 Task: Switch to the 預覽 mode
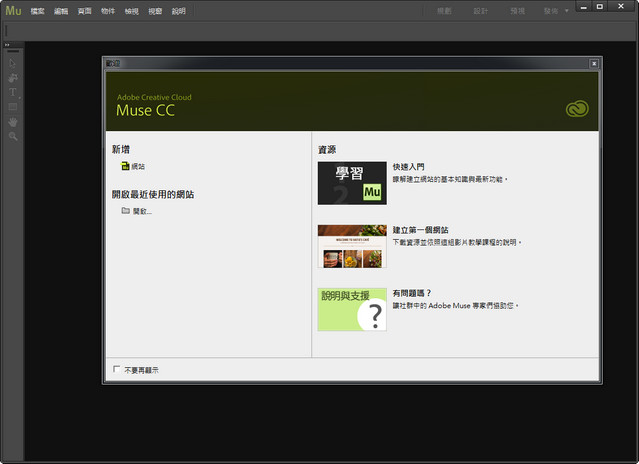518,11
